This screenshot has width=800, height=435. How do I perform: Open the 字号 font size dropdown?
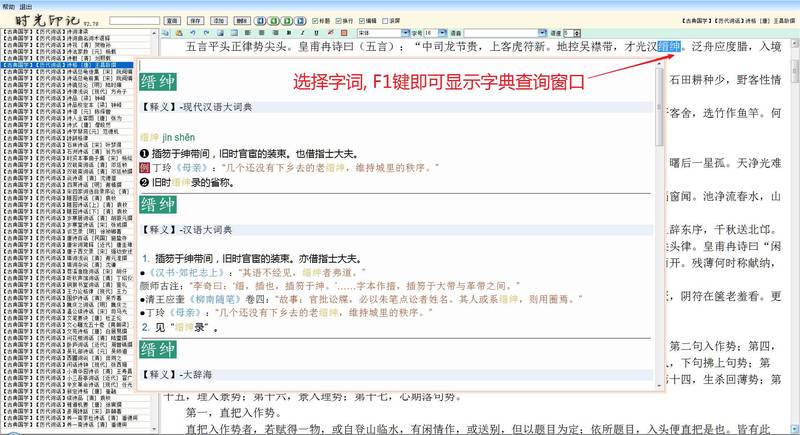tap(442, 33)
